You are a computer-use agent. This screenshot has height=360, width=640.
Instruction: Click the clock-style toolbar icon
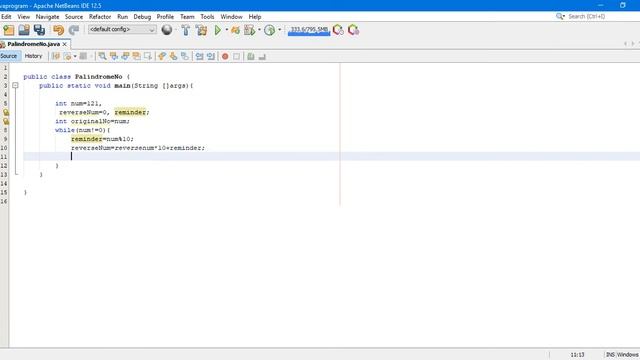point(269,30)
